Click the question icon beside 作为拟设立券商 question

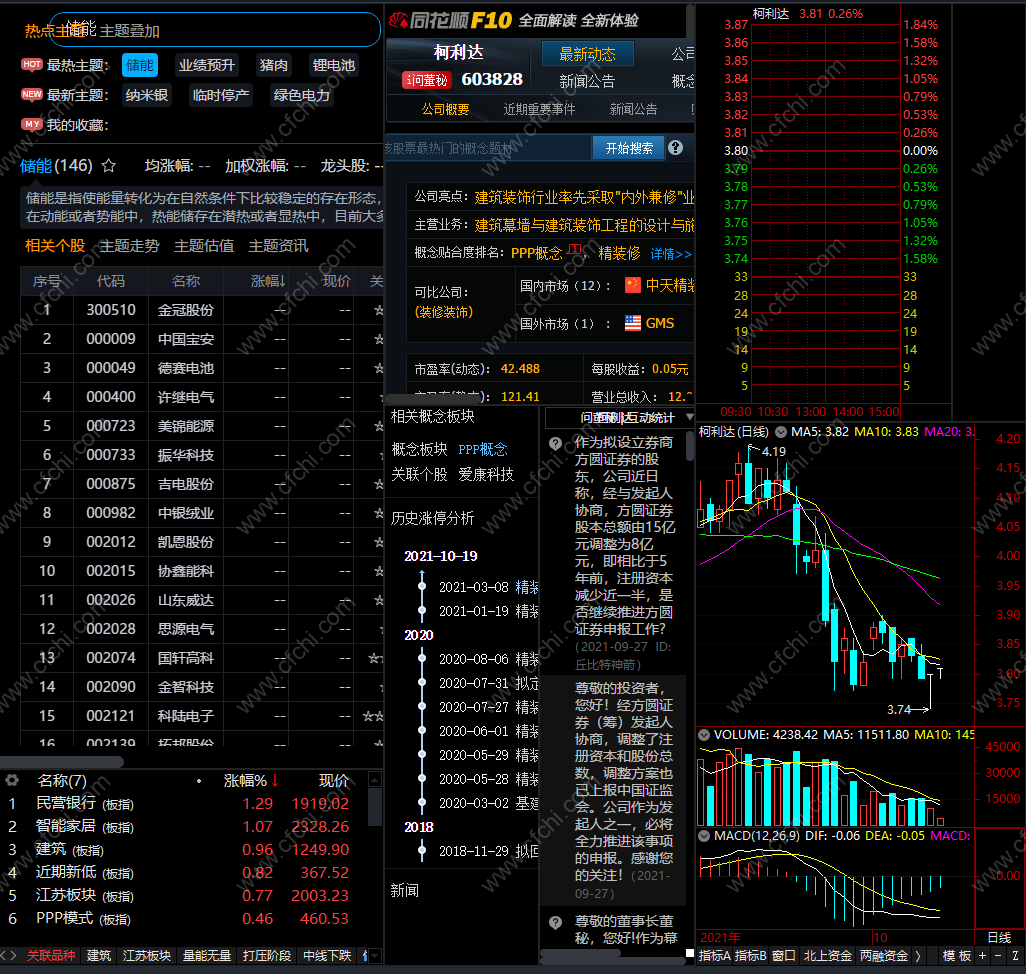(x=556, y=444)
